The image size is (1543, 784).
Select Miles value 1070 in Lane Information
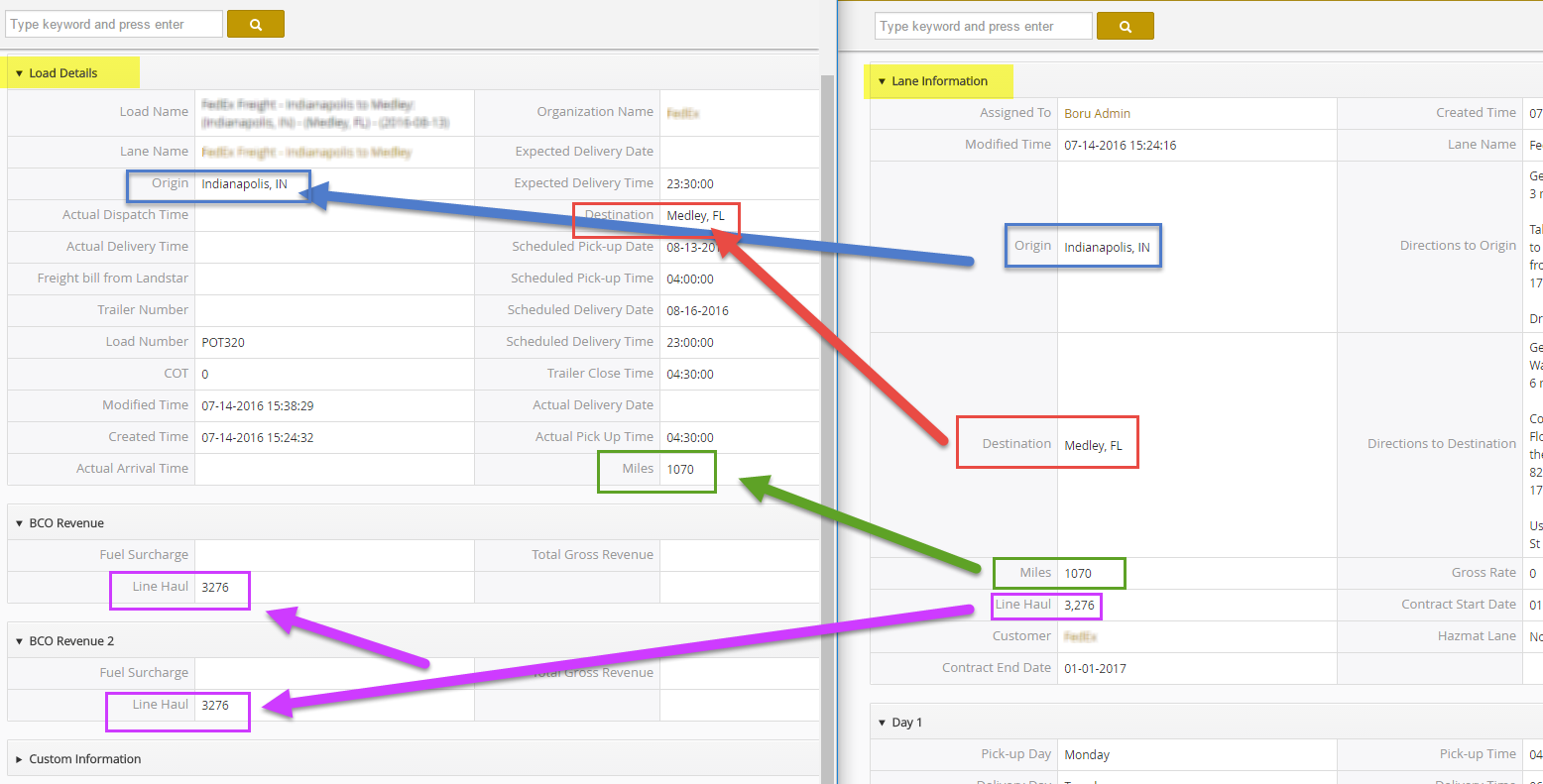1078,573
